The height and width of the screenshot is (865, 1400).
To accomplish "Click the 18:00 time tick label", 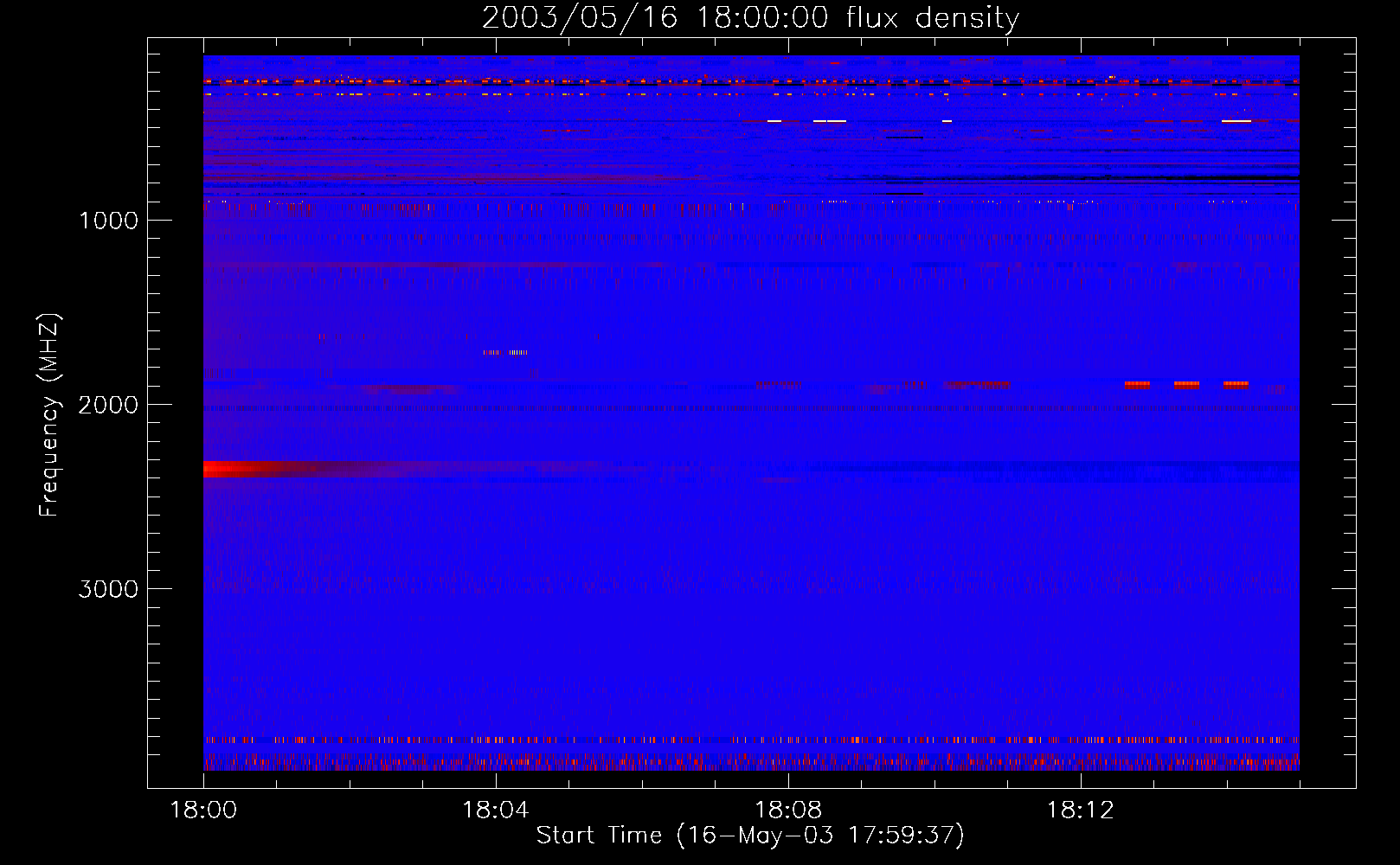I will pyautogui.click(x=203, y=811).
